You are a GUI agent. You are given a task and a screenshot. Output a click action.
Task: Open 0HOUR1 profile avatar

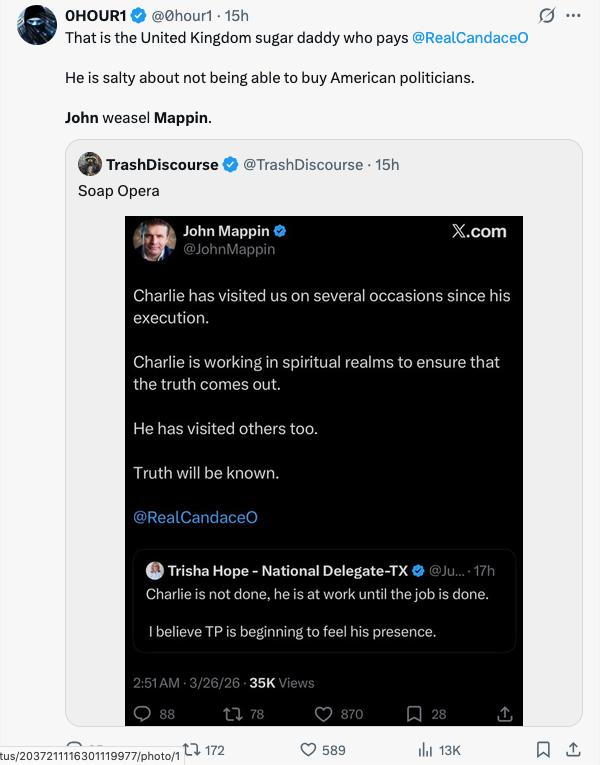(x=36, y=24)
